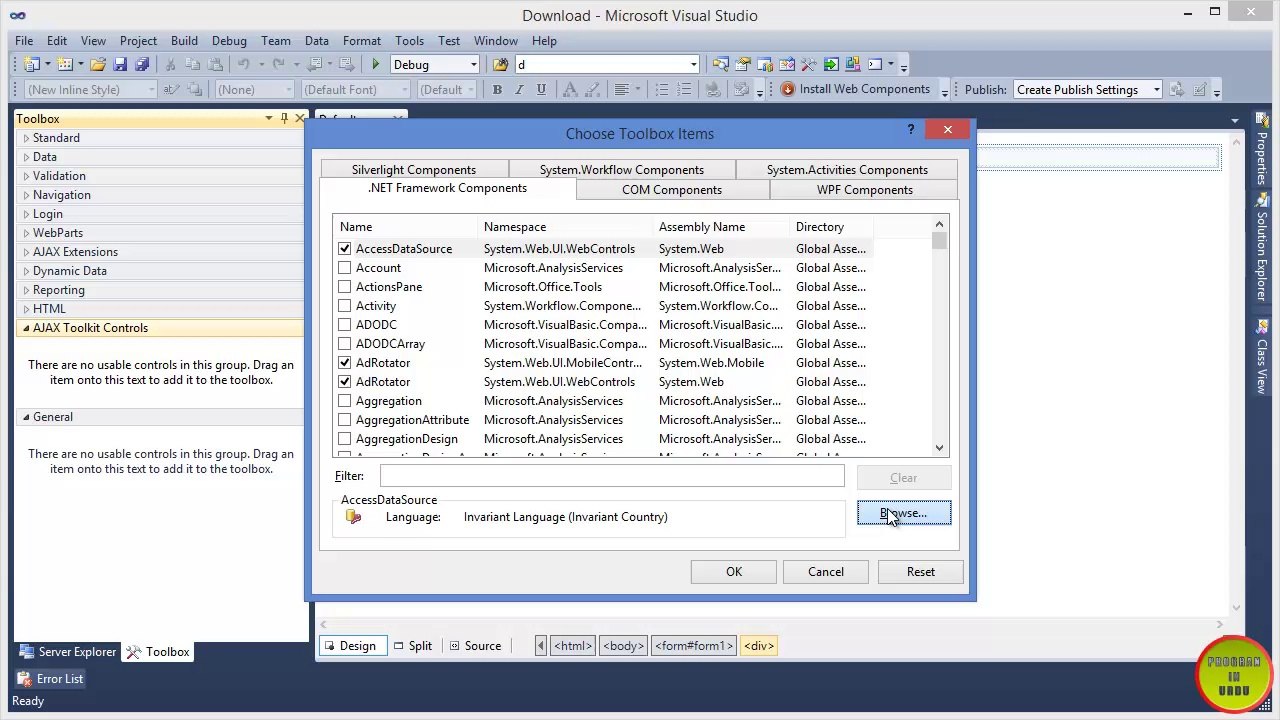The height and width of the screenshot is (720, 1280).
Task: Click the Start Page green arrow icon
Action: point(831,65)
